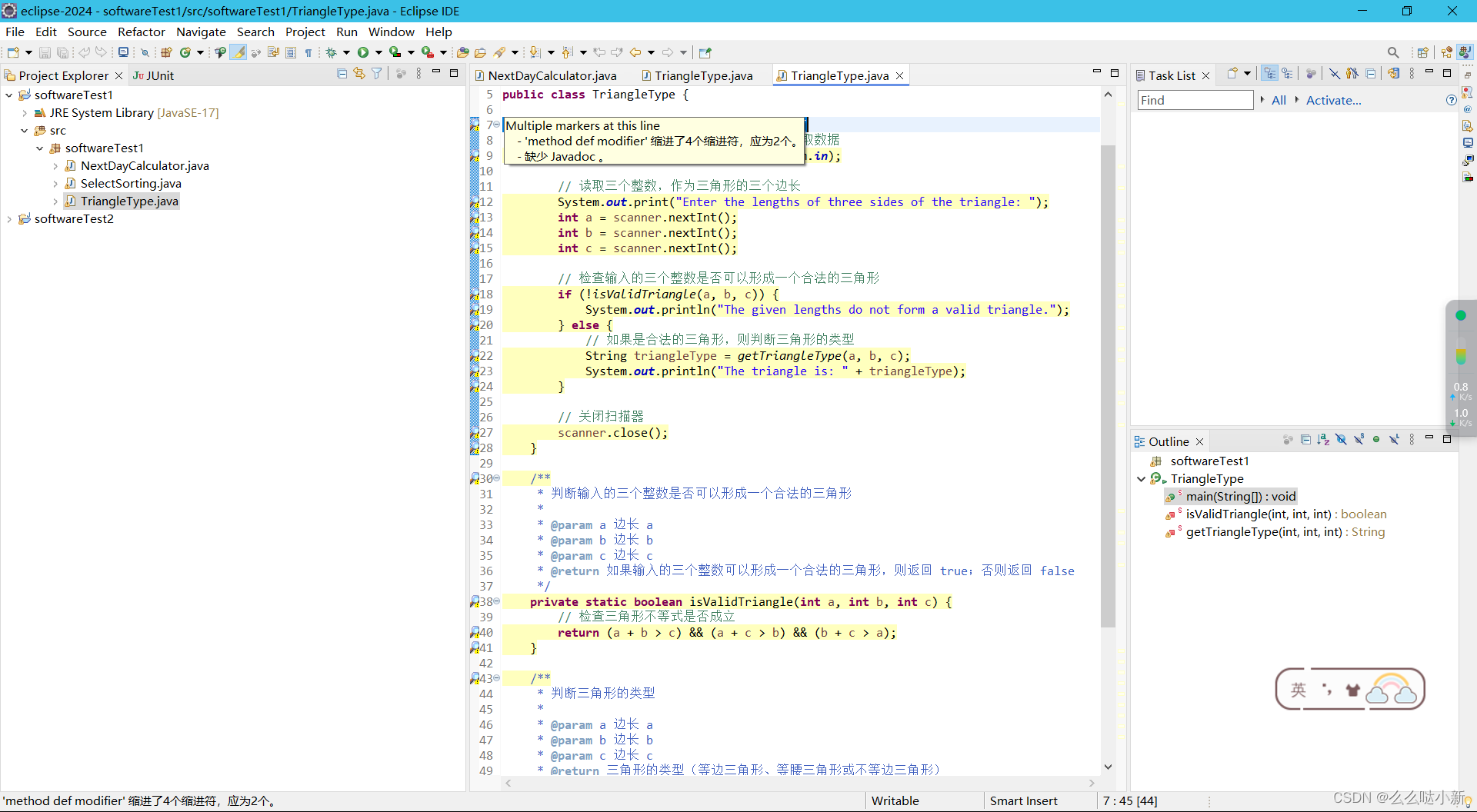The image size is (1477, 812).
Task: Expand the JRE System Library node
Action: click(23, 113)
